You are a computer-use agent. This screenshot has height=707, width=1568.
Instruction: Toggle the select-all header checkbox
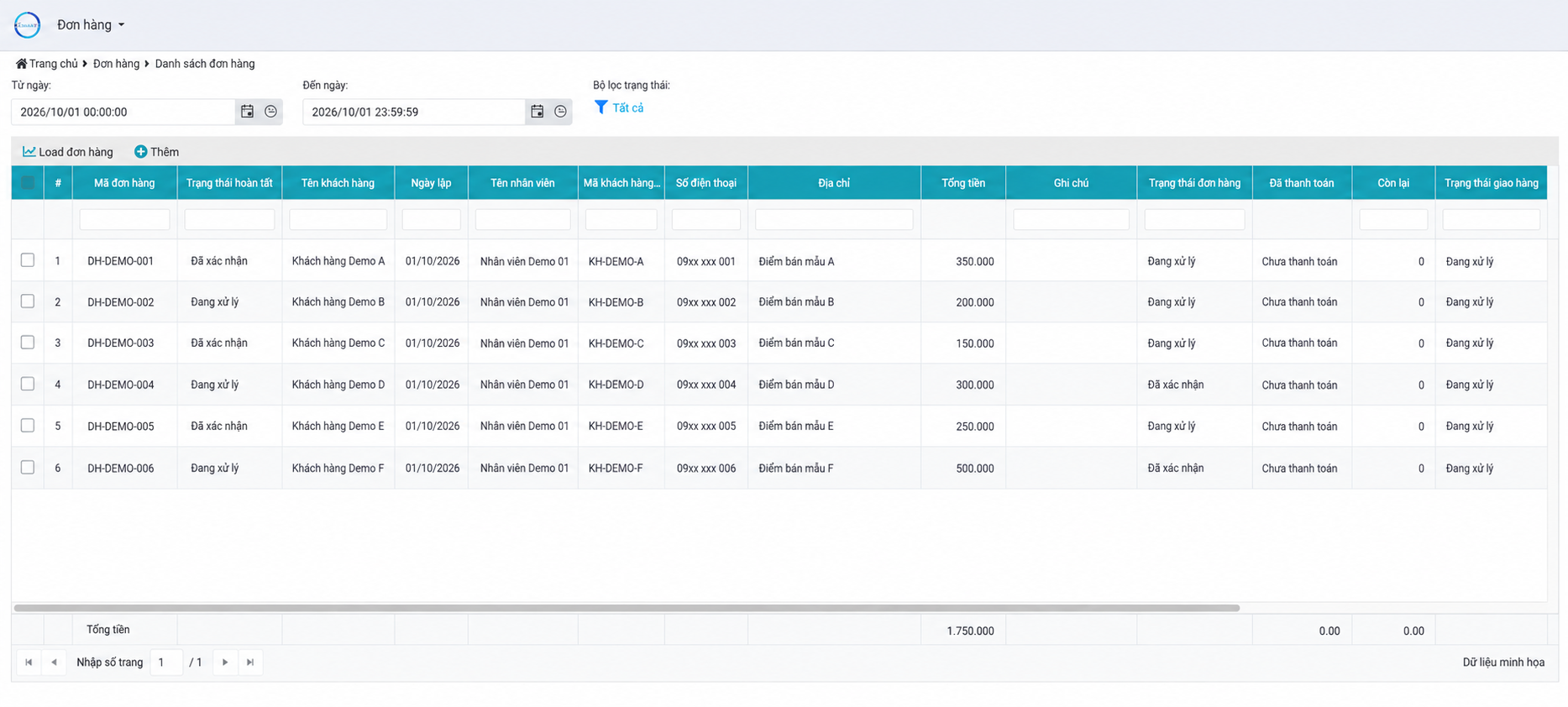(28, 183)
